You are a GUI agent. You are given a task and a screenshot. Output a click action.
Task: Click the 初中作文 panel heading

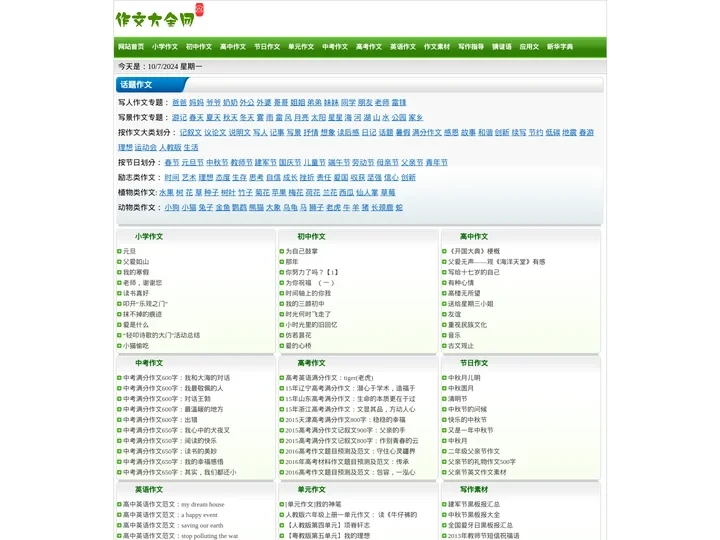click(x=311, y=236)
